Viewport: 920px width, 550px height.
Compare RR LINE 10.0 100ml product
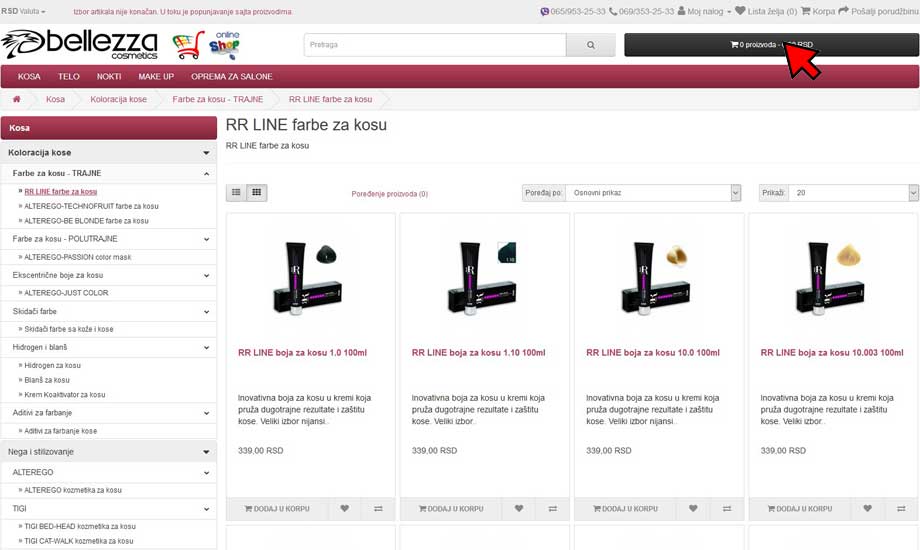pos(726,509)
